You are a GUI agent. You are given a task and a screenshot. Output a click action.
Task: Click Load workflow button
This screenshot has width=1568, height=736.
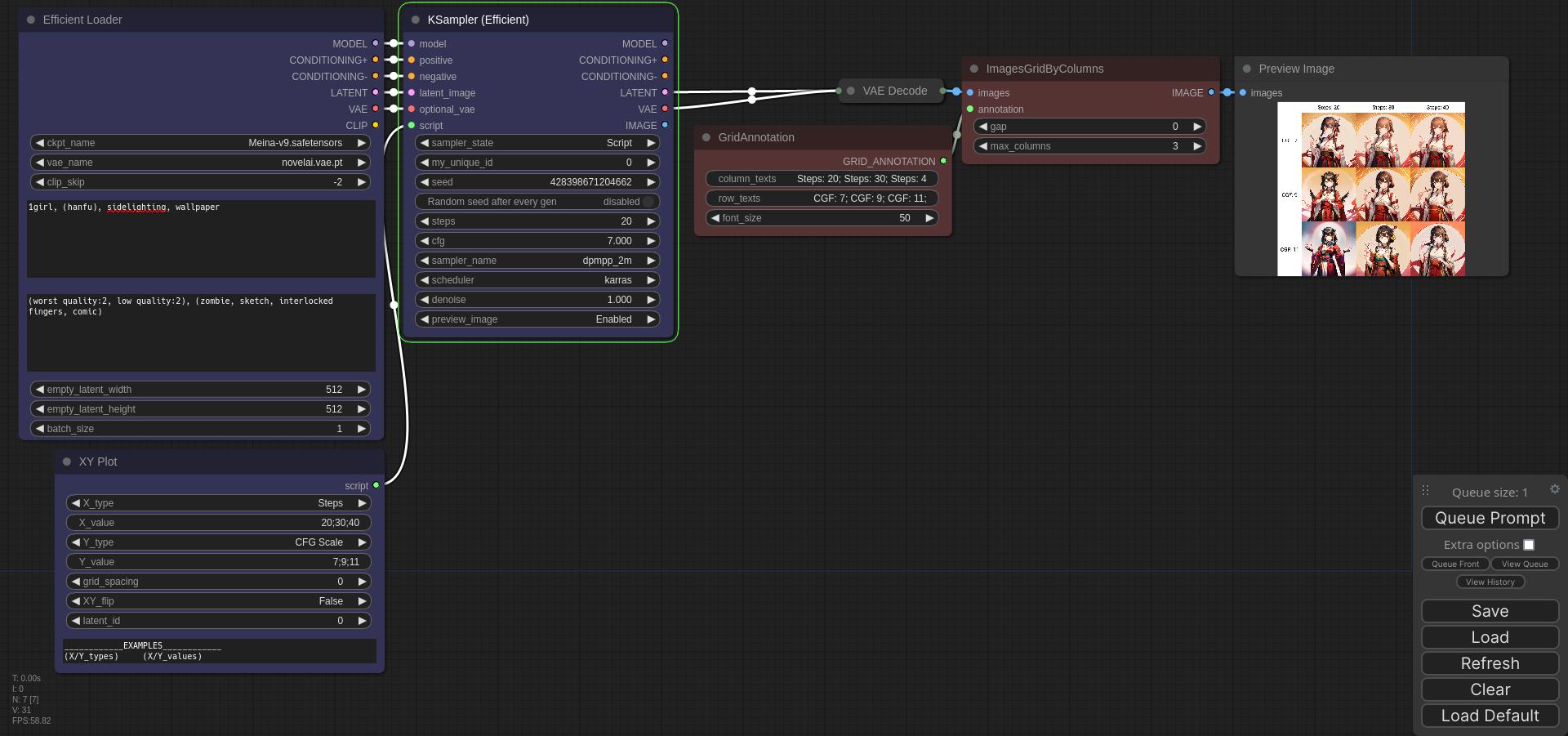click(1490, 637)
